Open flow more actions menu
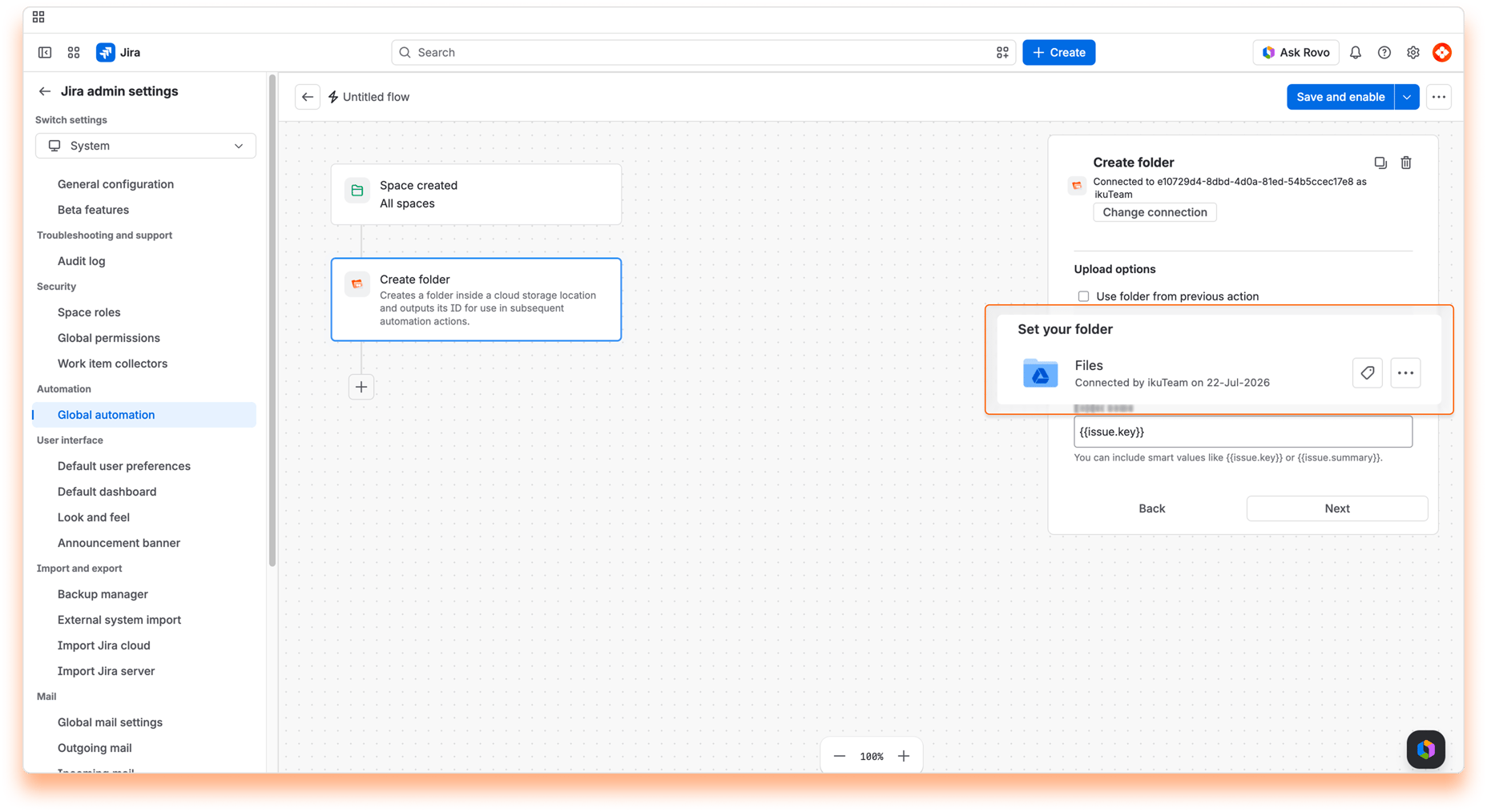The height and width of the screenshot is (812, 1487). 1438,97
